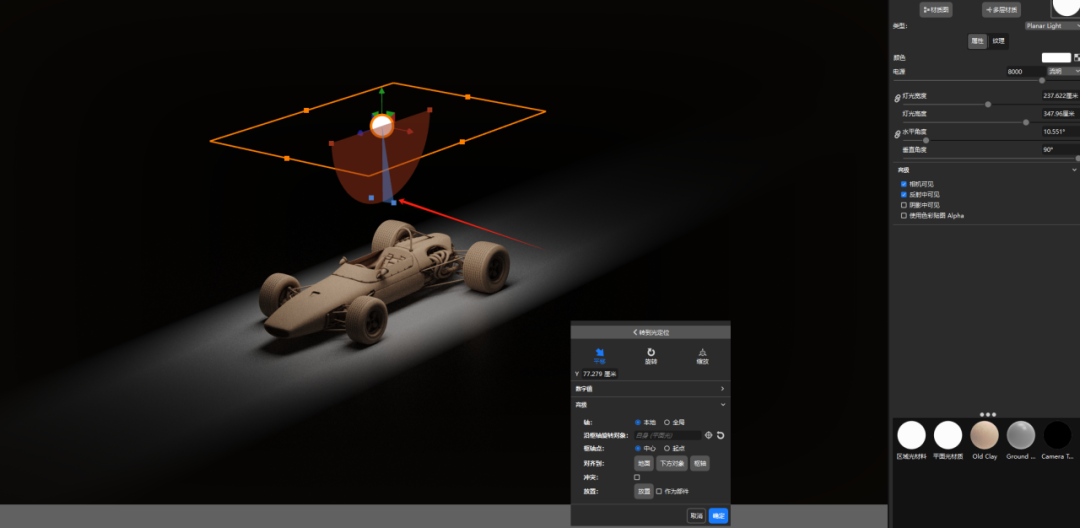
Task: Click the 下方对象 snap button
Action: 672,463
